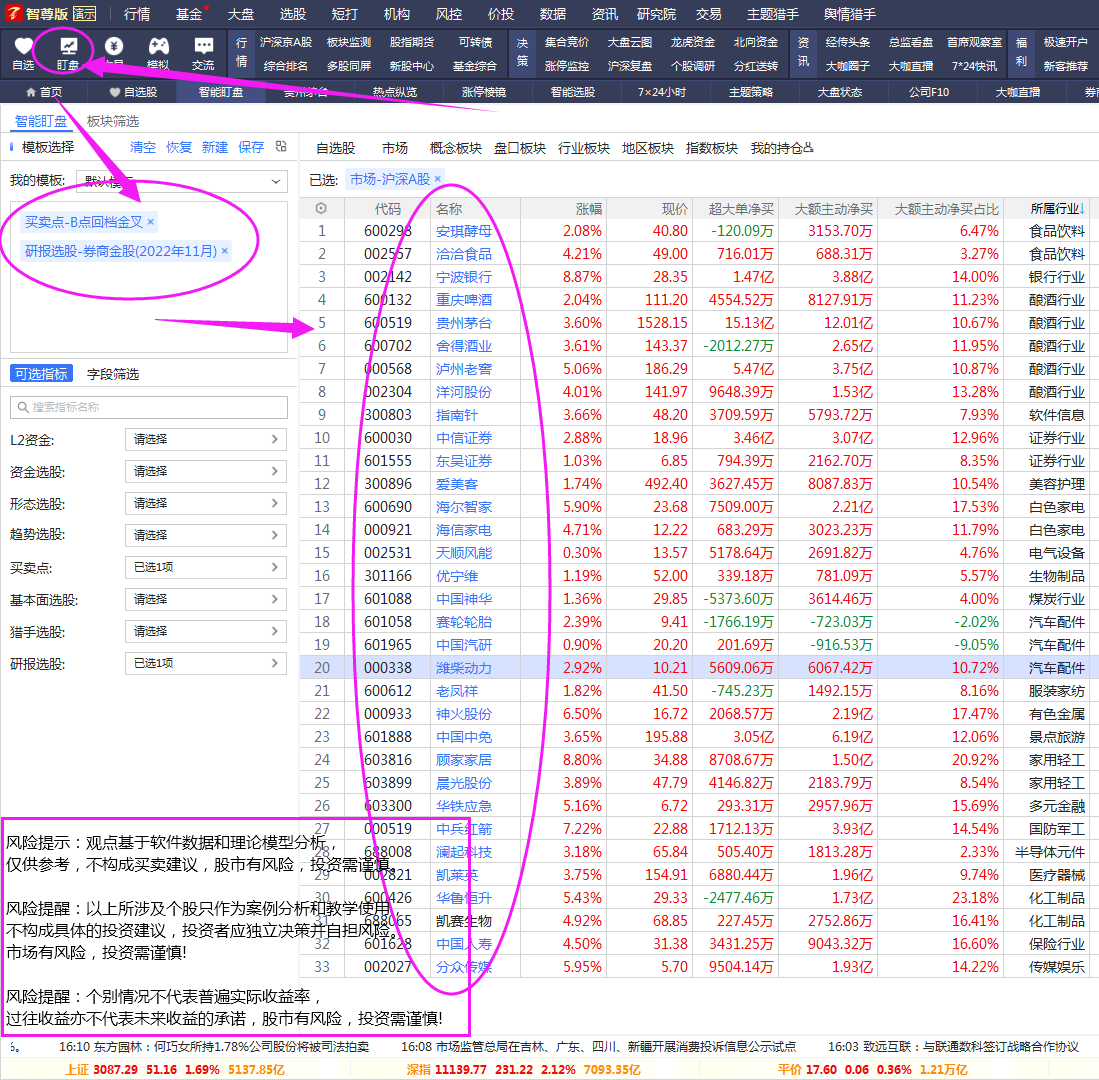Open the 行情 top menu
The image size is (1099, 1080).
click(x=137, y=14)
